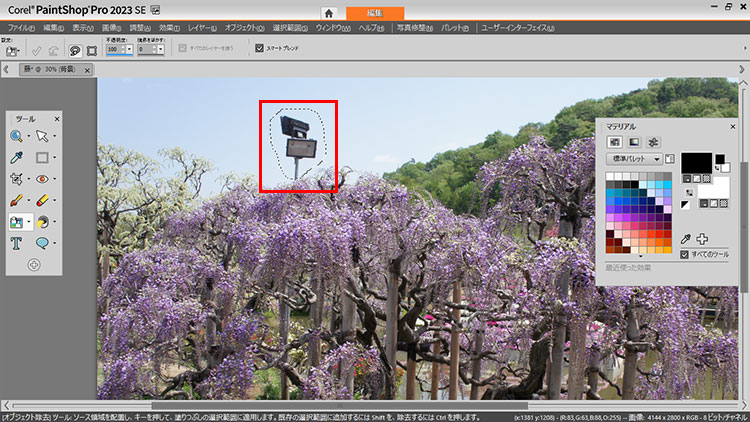Activate the Red Eye tool
Image resolution: width=750 pixels, height=422 pixels.
pos(43,178)
